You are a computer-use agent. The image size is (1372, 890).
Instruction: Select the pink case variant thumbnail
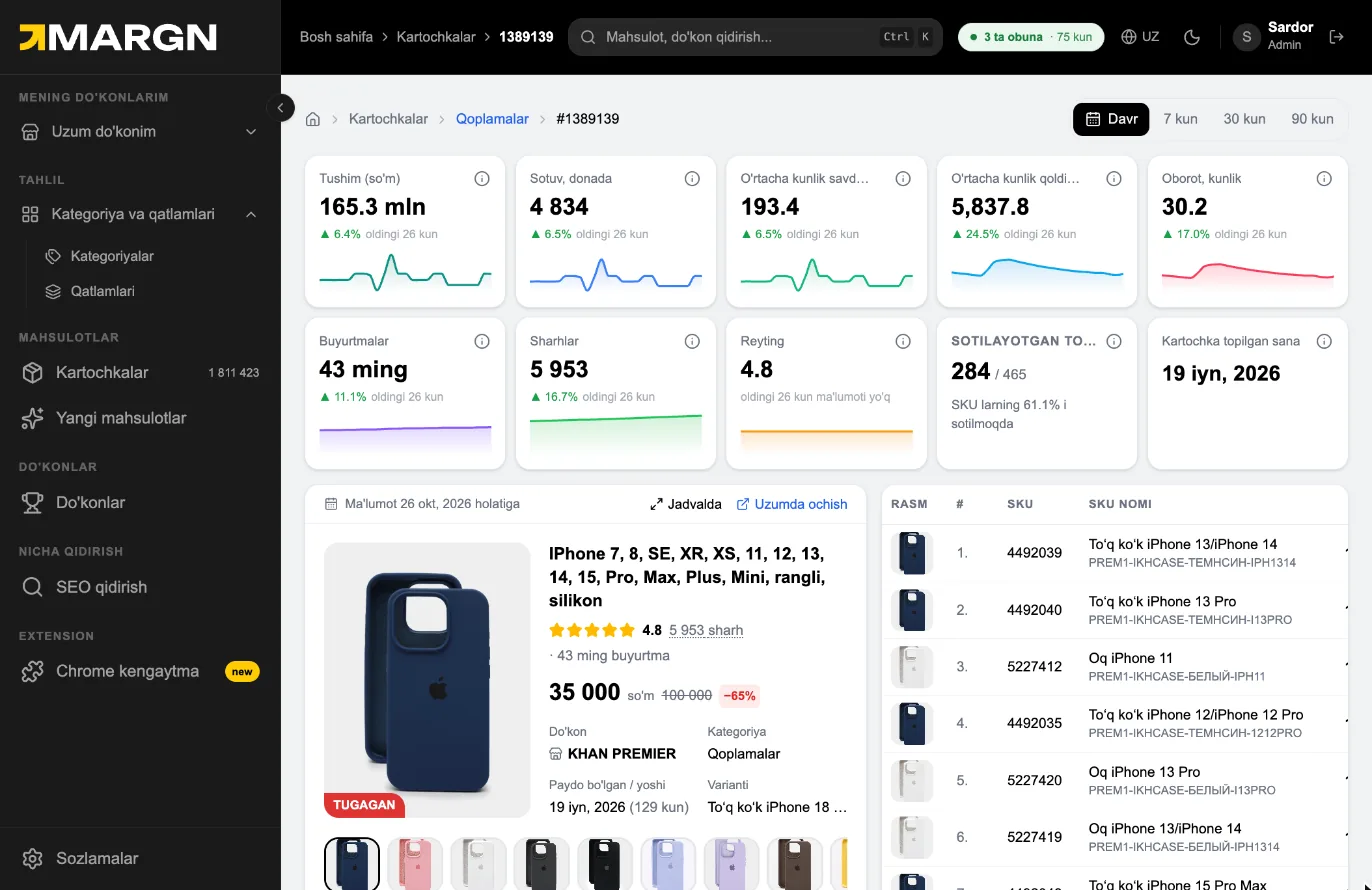point(415,864)
